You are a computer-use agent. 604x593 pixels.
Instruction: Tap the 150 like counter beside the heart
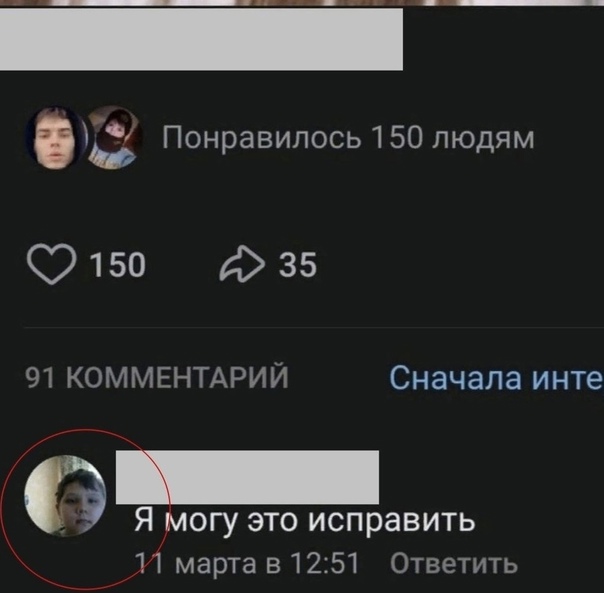pos(117,265)
